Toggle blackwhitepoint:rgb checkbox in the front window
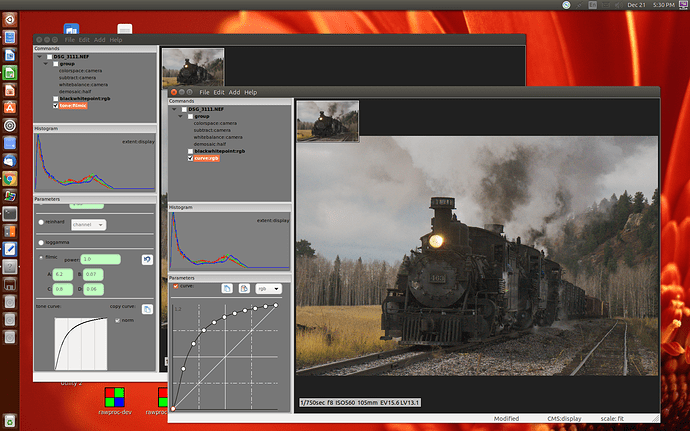690x431 pixels. tap(191, 151)
